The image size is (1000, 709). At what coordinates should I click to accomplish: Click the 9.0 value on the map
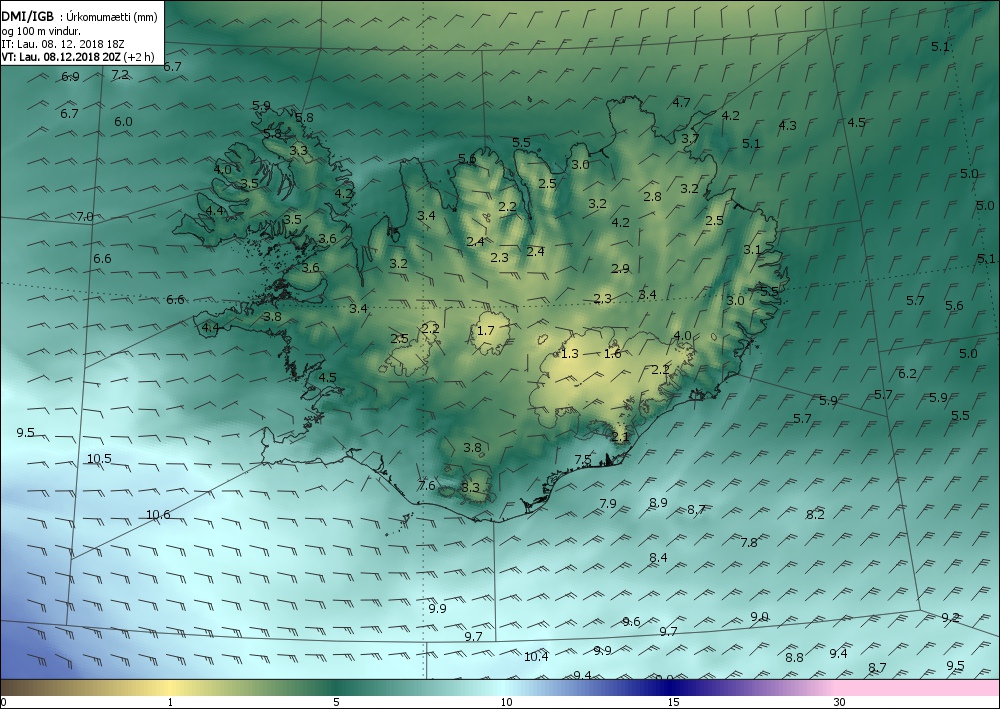[x=759, y=617]
